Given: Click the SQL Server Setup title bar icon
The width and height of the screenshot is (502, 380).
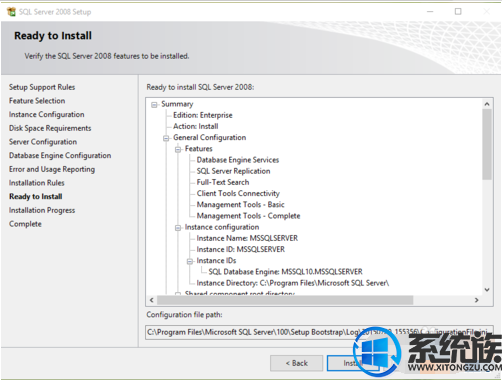Looking at the screenshot, I should tap(11, 12).
